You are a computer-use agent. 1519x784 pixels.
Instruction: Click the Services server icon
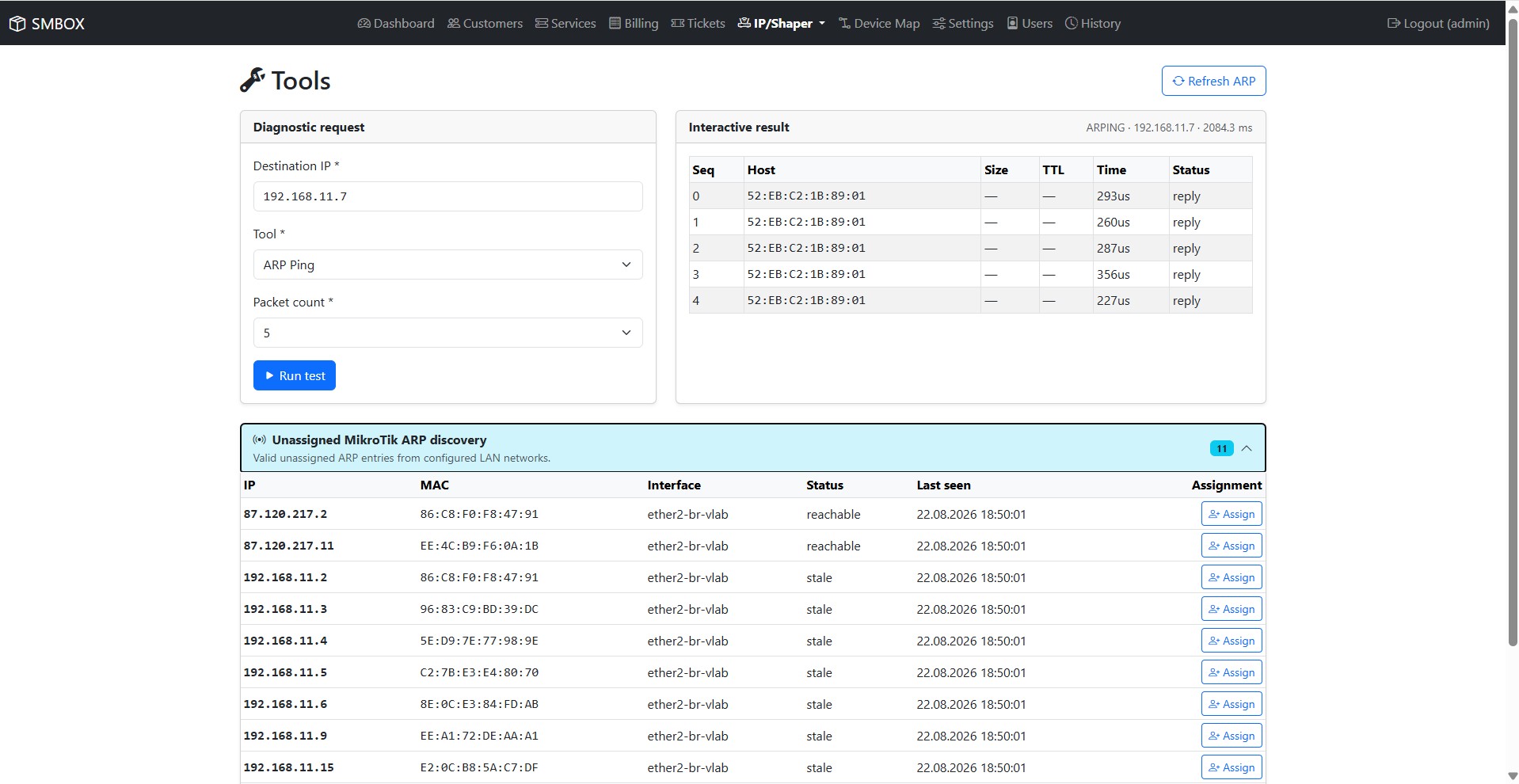pos(542,24)
